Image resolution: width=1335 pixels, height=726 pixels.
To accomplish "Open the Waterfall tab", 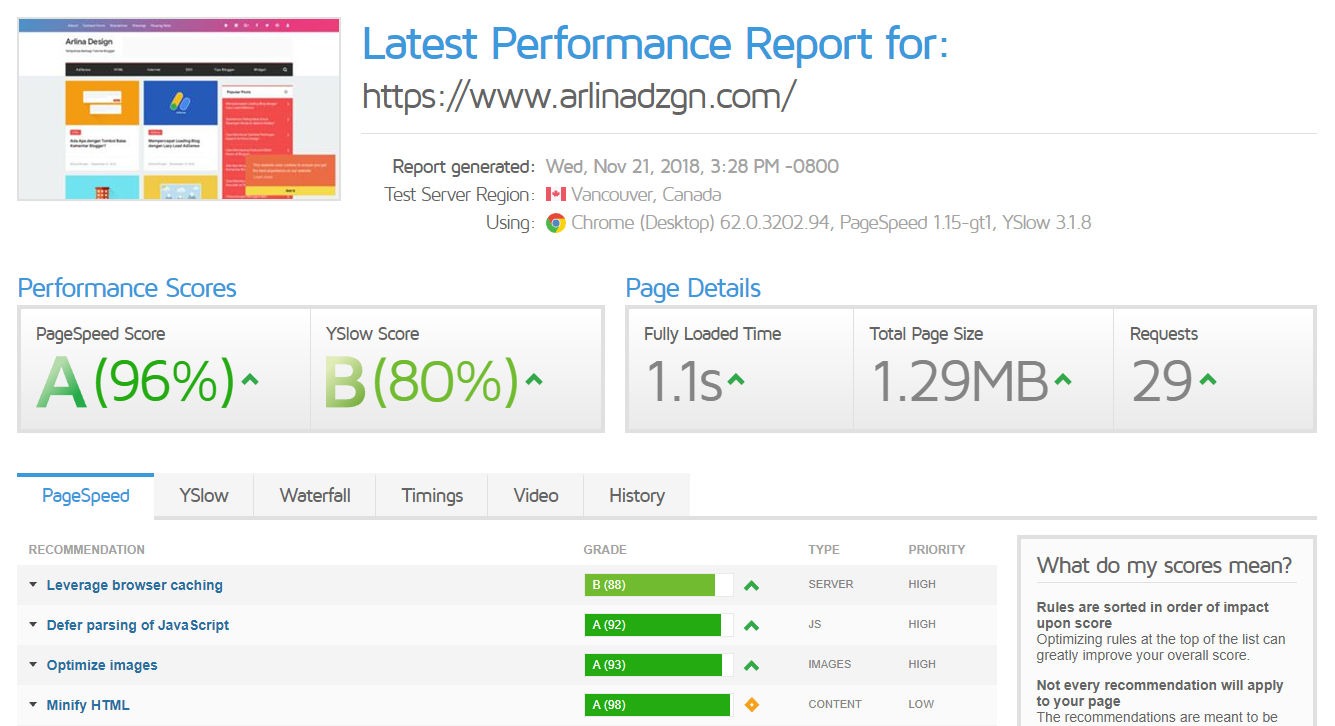I will (315, 496).
